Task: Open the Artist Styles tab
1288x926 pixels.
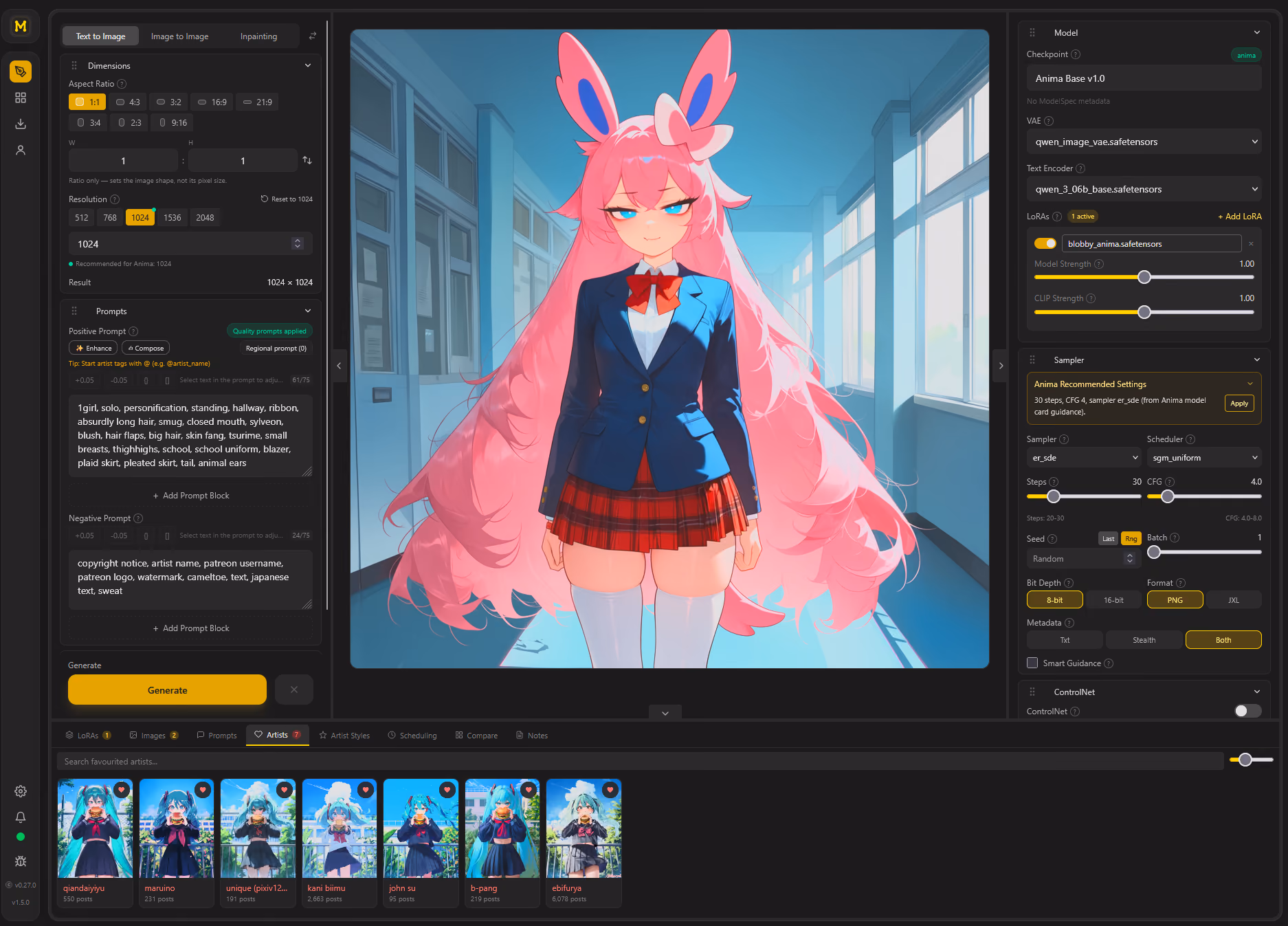Action: [x=344, y=735]
